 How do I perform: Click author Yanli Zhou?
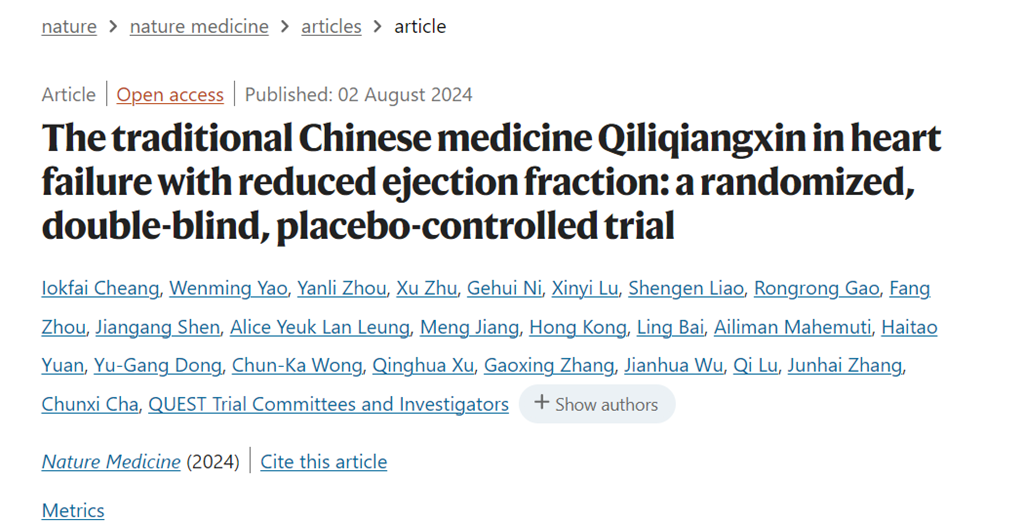[341, 288]
